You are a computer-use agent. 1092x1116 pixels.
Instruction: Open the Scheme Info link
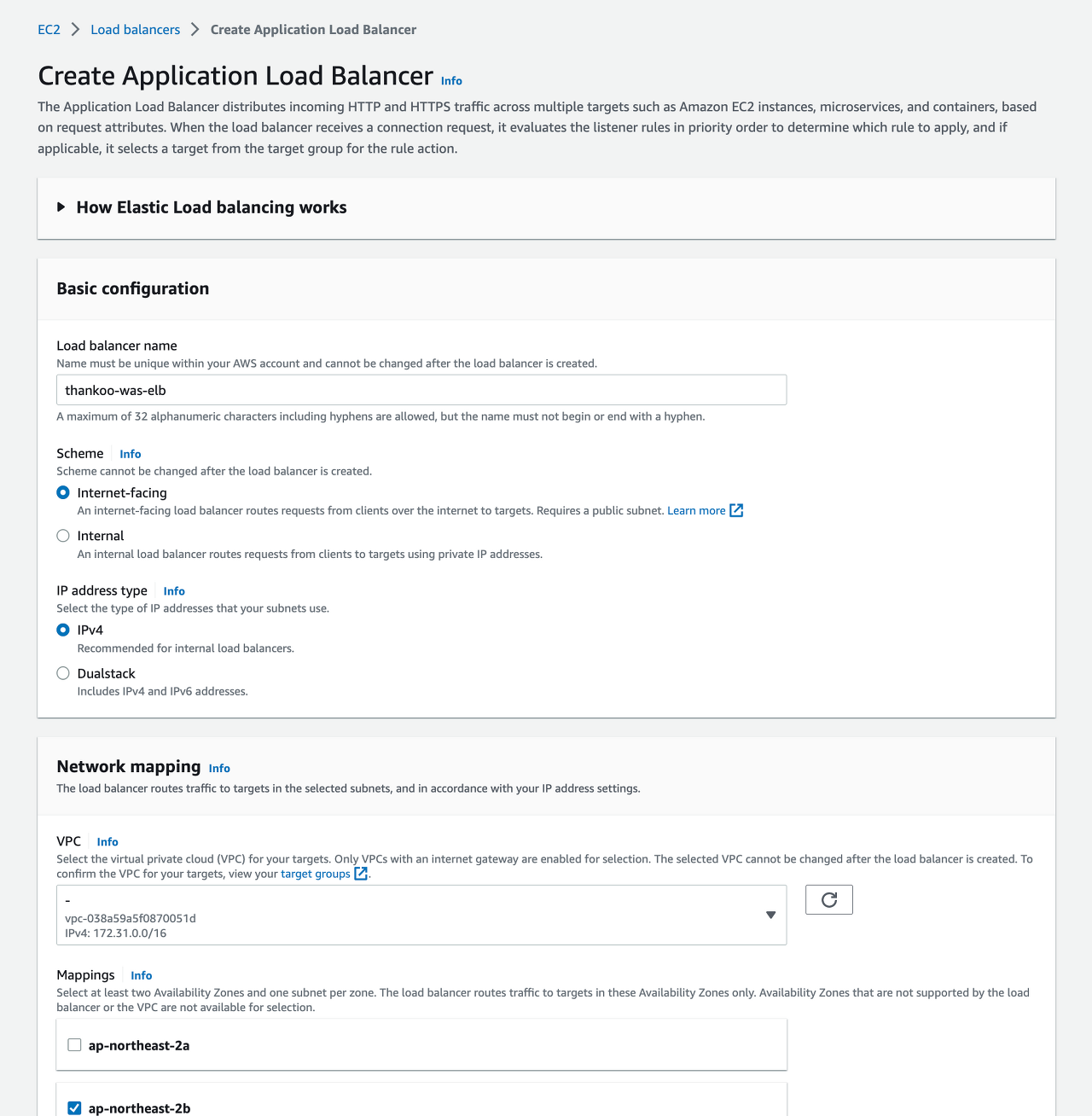(131, 454)
